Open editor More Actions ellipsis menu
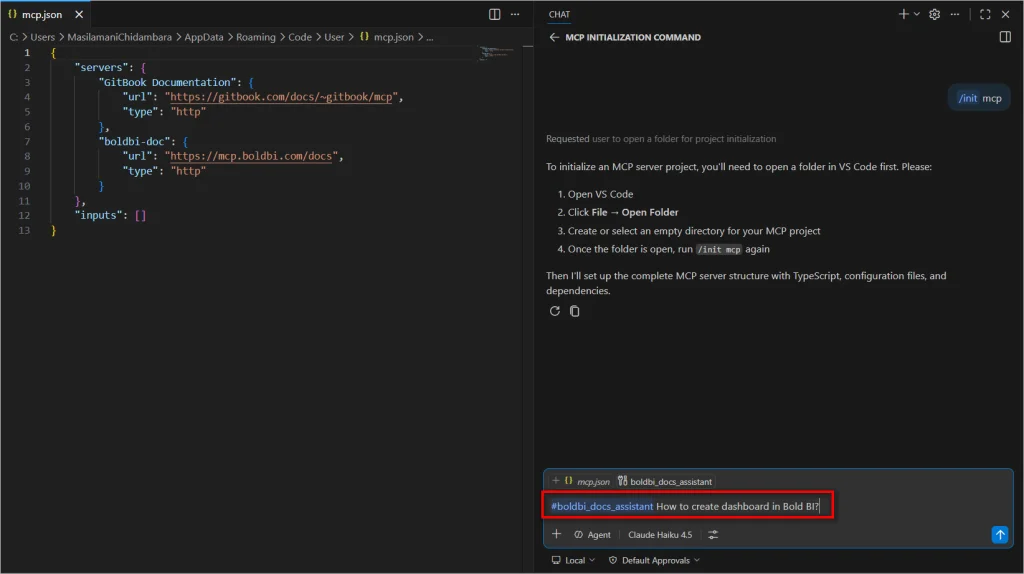Screen dimensions: 1024x574 point(515,14)
